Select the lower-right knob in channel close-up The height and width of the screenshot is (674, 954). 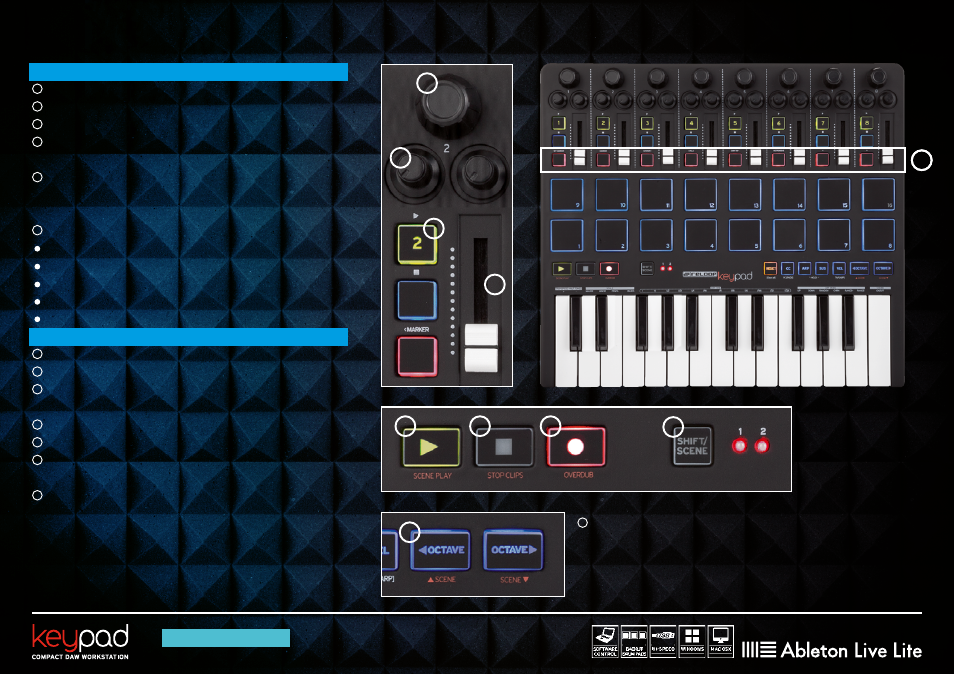[x=480, y=173]
